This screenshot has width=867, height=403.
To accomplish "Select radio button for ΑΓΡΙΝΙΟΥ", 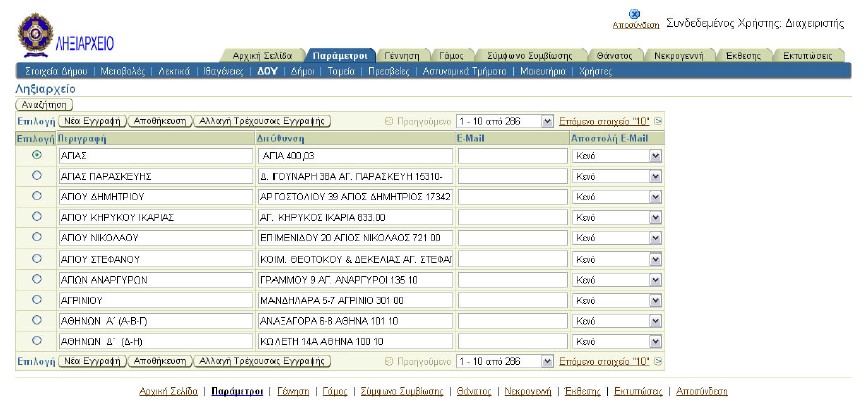I will (x=36, y=300).
